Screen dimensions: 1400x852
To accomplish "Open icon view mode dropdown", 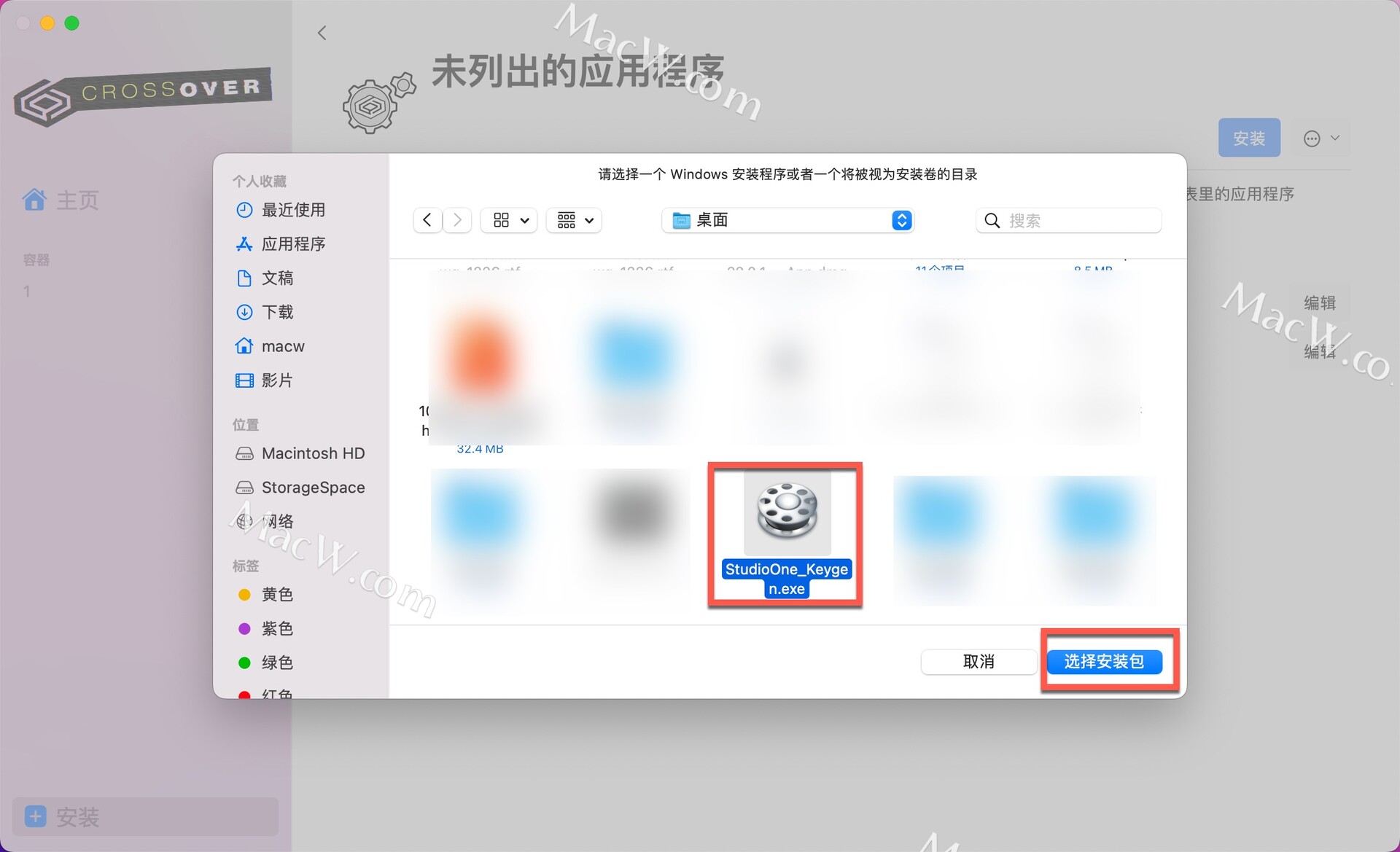I will click(x=509, y=220).
